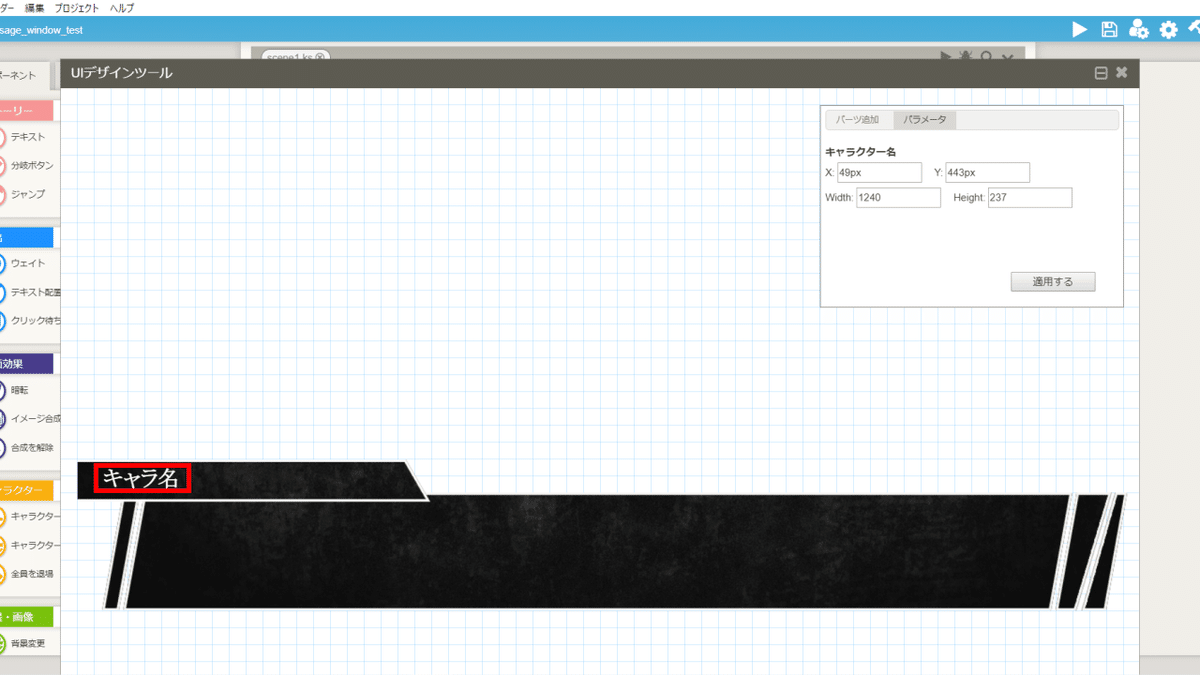Collapse the UIデザインツール window
Screen dimensions: 1200x675
(1101, 73)
